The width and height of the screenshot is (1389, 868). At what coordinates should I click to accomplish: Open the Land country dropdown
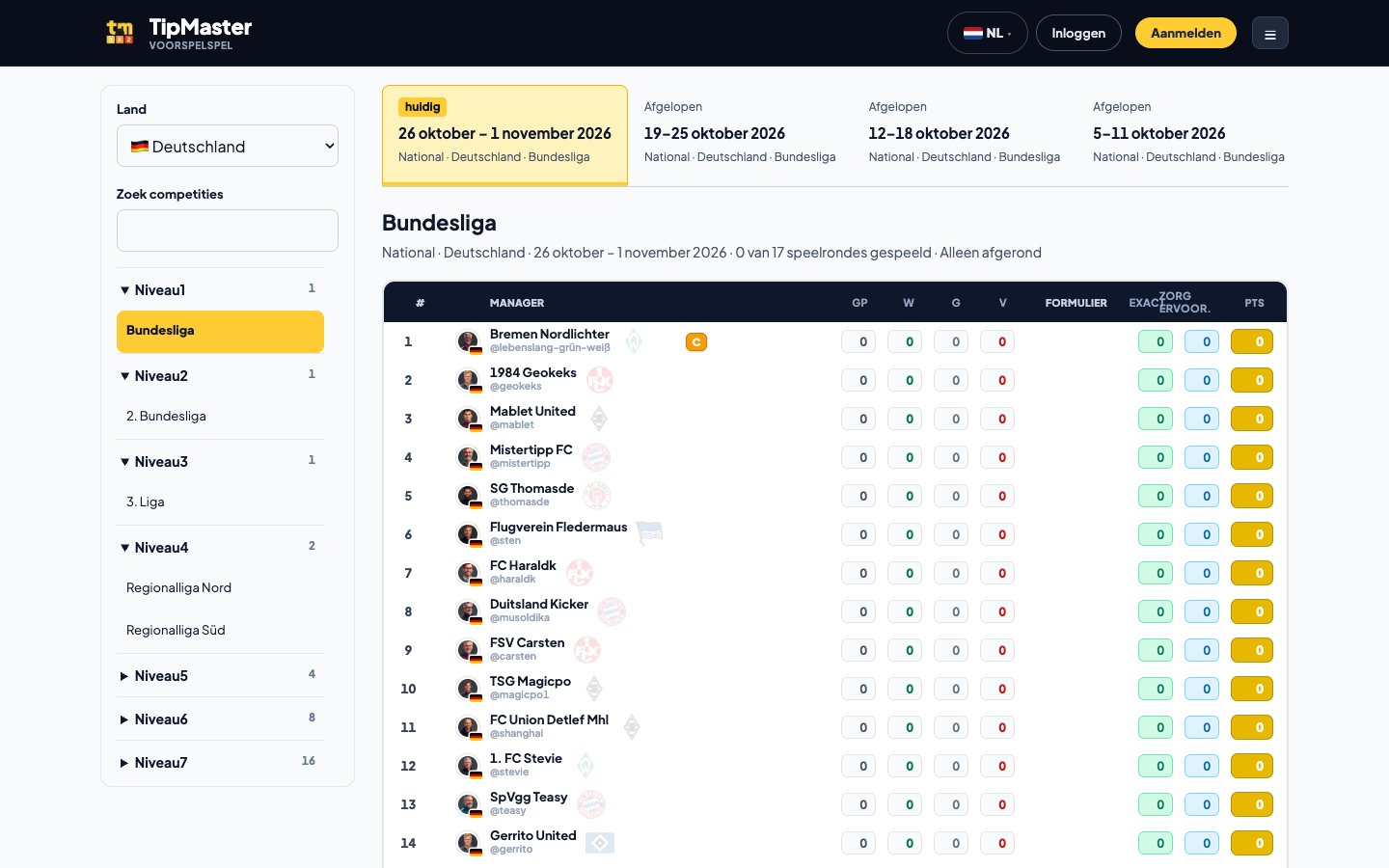point(228,146)
